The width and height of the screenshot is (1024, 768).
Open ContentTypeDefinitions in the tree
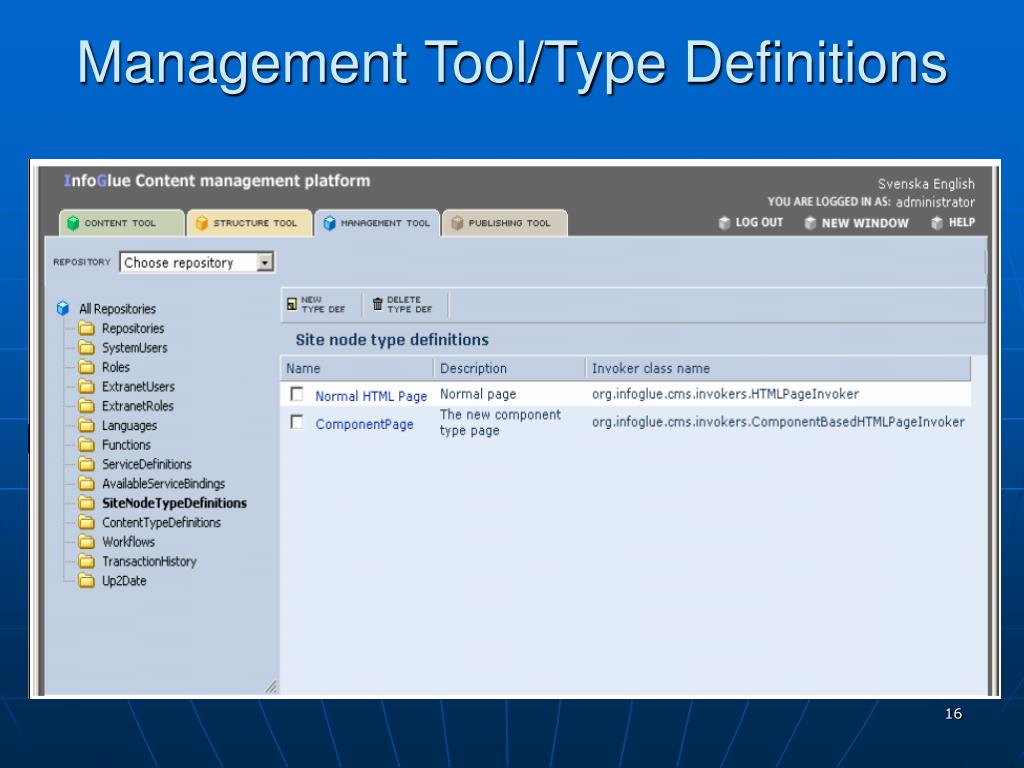tap(161, 522)
